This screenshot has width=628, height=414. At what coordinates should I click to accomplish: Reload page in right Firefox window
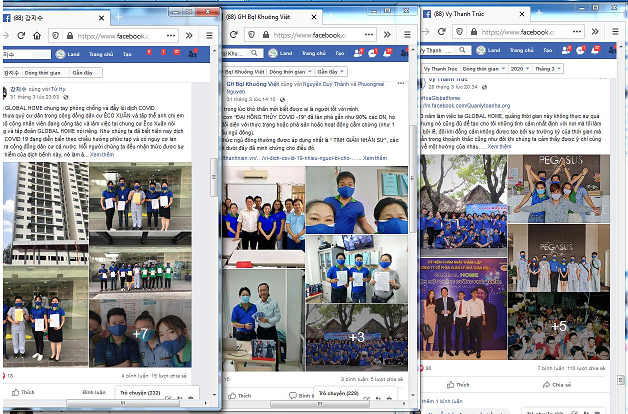click(x=441, y=31)
